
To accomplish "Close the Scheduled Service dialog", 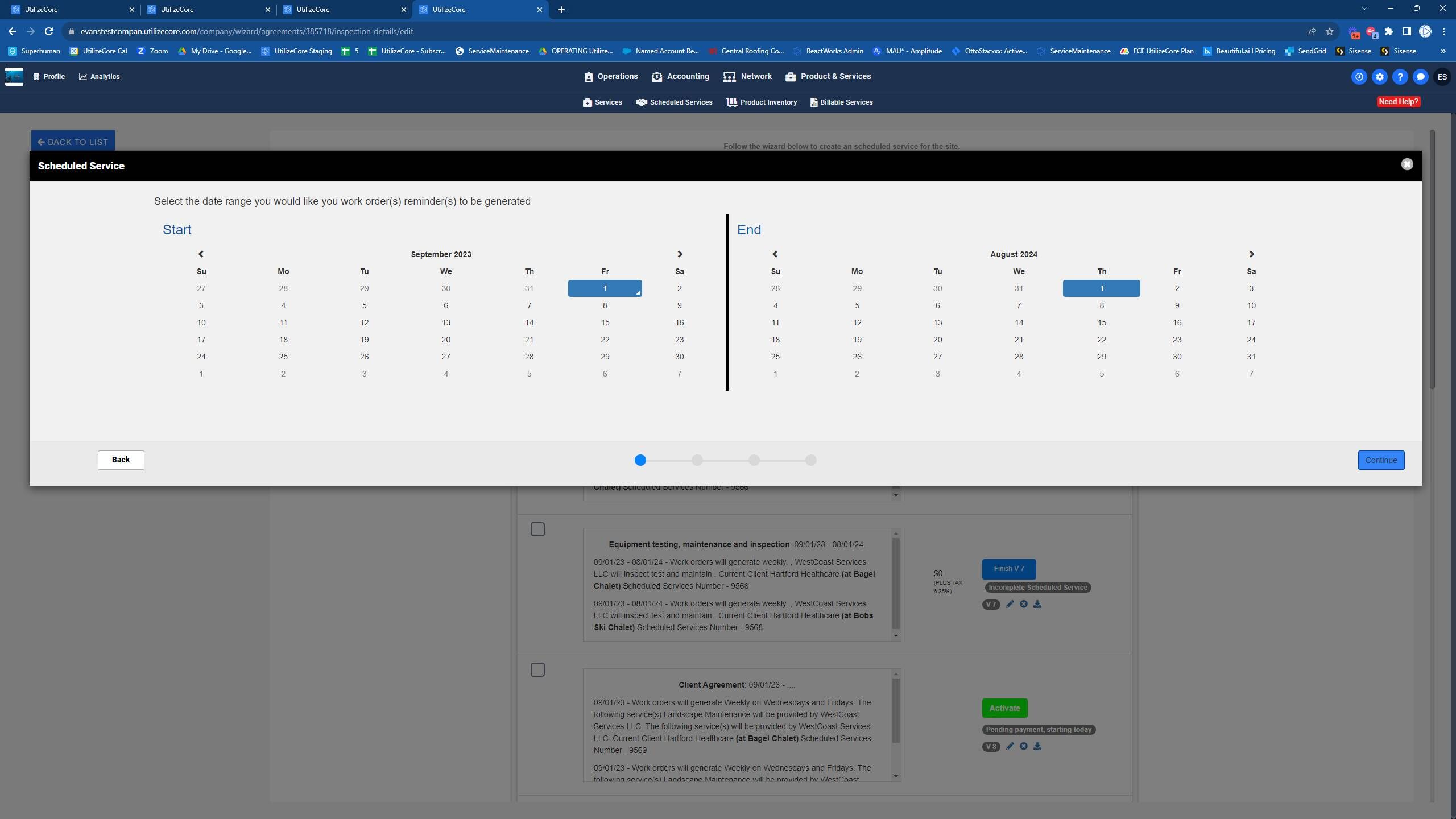I will (x=1407, y=164).
